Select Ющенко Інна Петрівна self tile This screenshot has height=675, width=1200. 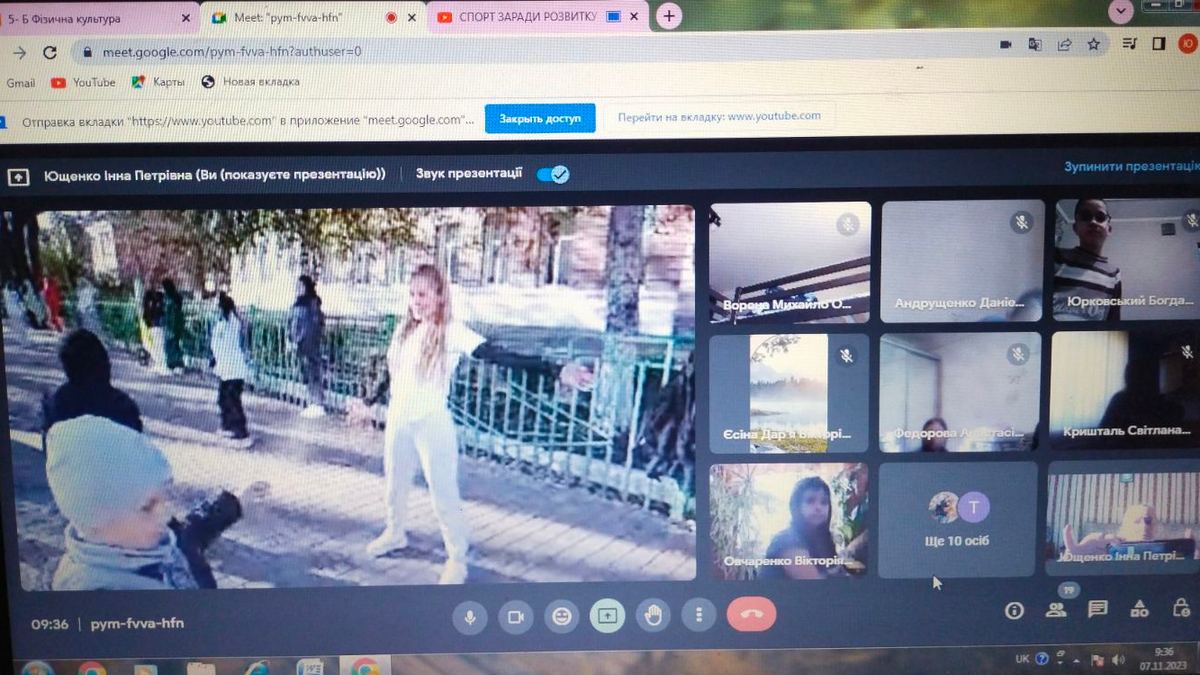pyautogui.click(x=1123, y=519)
